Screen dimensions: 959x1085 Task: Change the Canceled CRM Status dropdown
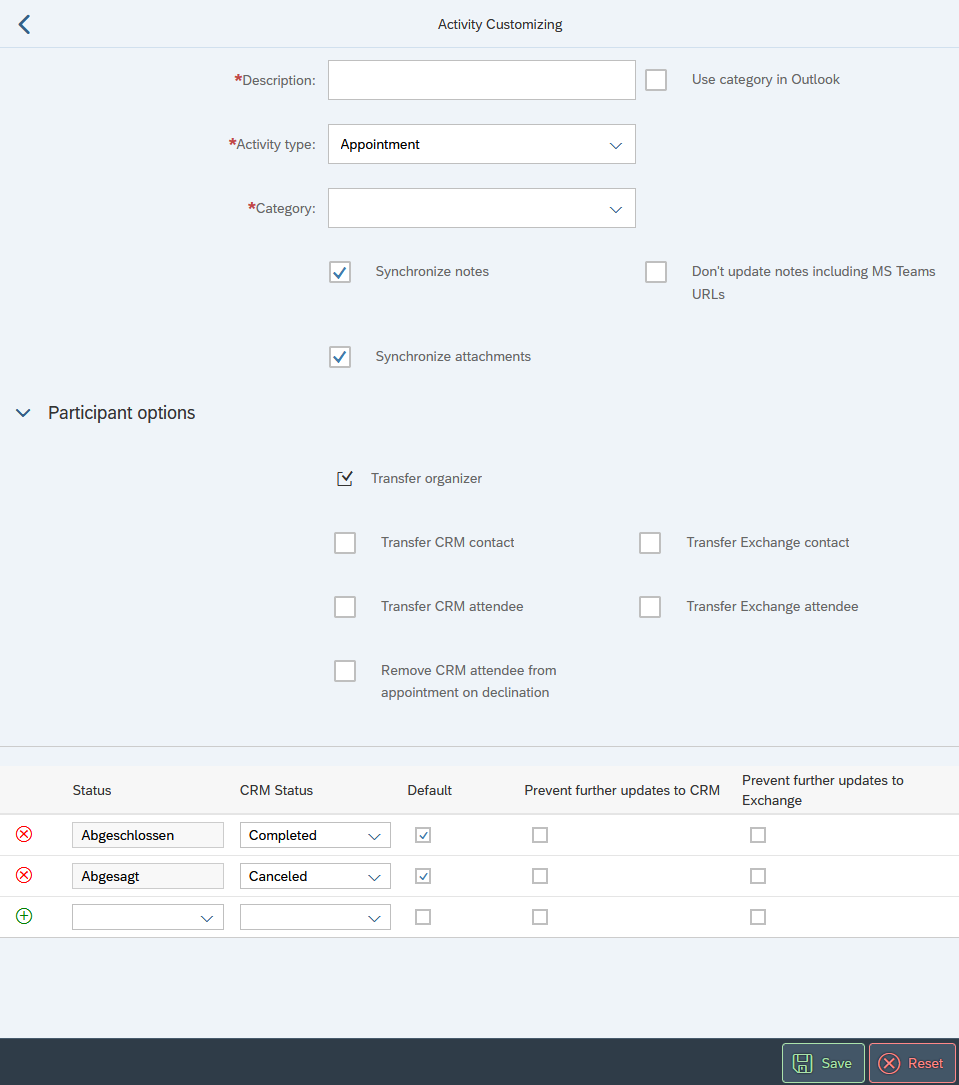[x=315, y=876]
